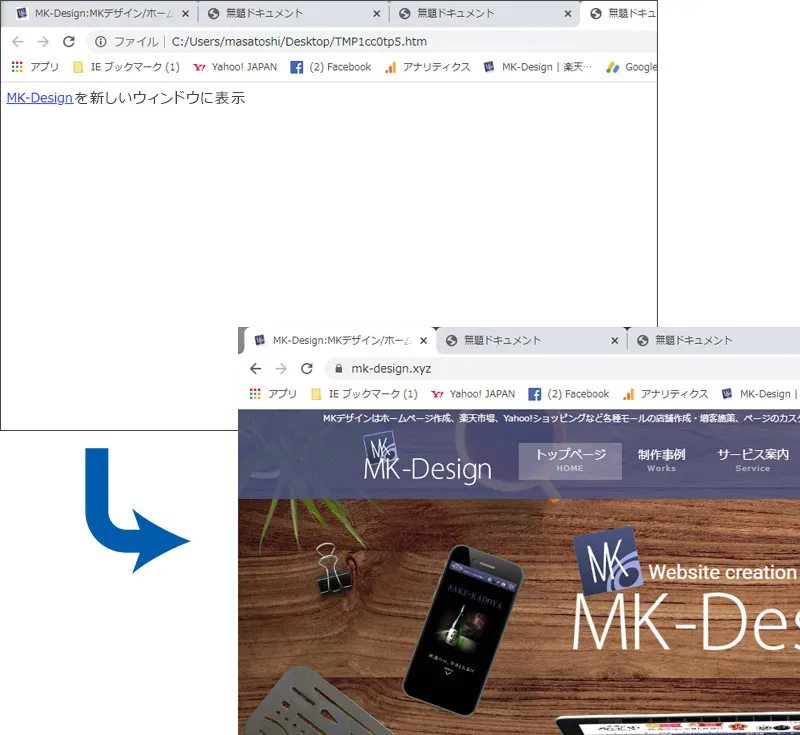Click reload button in the local file window
The height and width of the screenshot is (735, 800).
69,42
